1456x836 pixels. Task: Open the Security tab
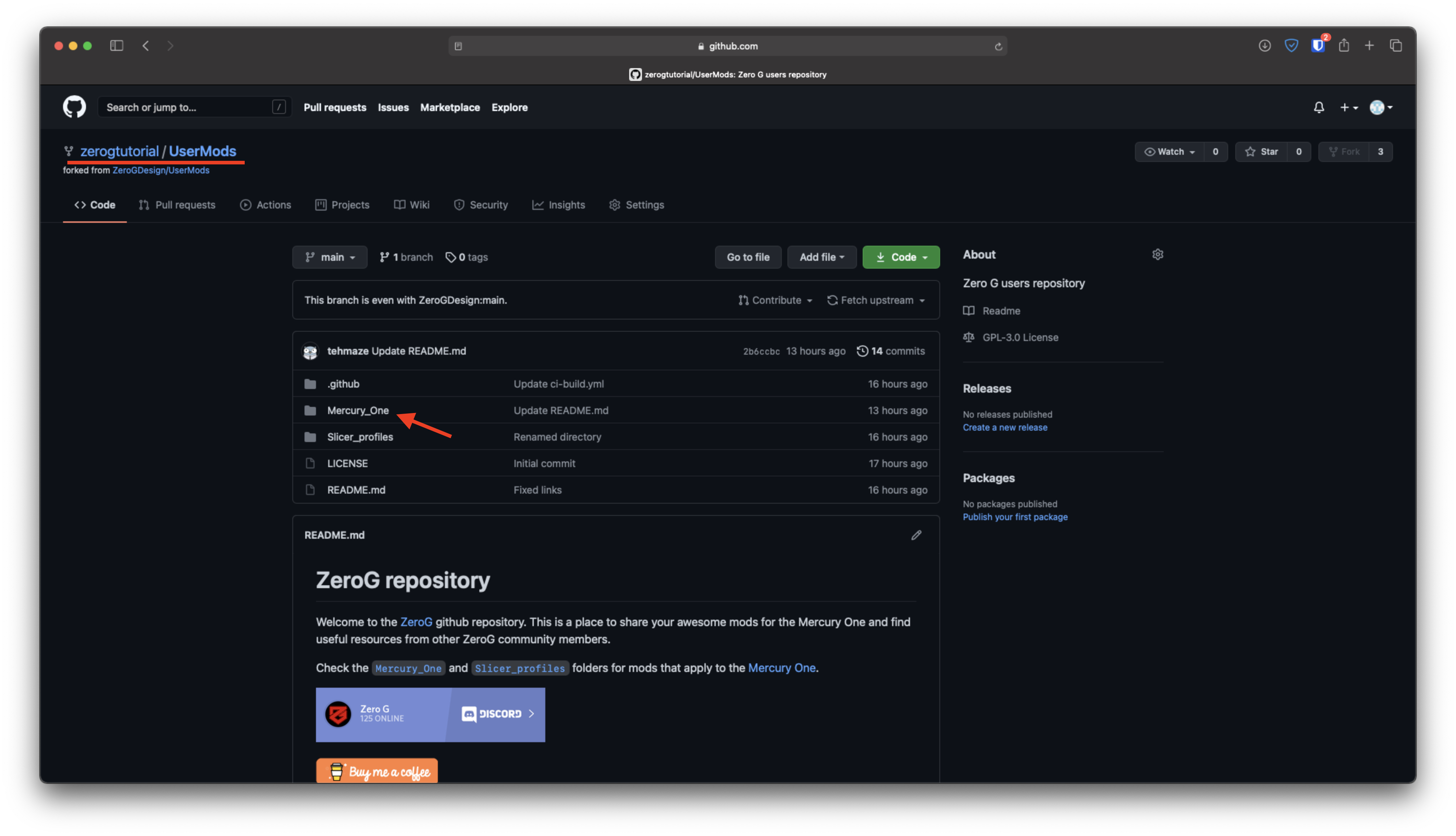pos(480,205)
